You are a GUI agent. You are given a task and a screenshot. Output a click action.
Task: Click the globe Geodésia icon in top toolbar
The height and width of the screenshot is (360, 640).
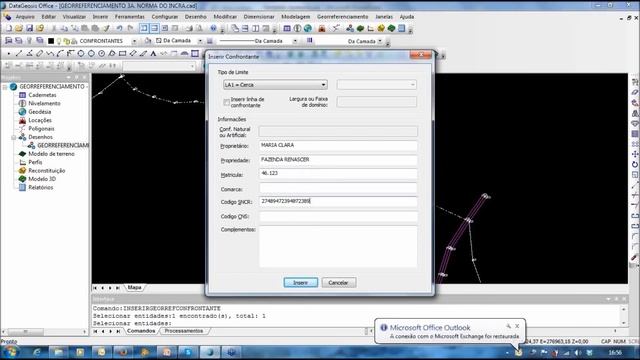[x=308, y=28]
